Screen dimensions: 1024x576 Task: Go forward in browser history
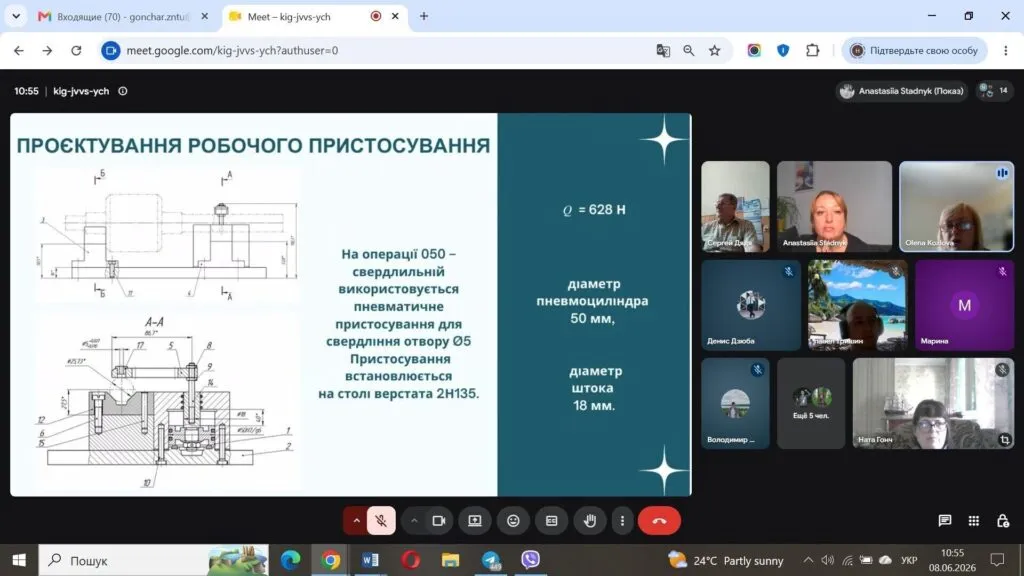47,50
